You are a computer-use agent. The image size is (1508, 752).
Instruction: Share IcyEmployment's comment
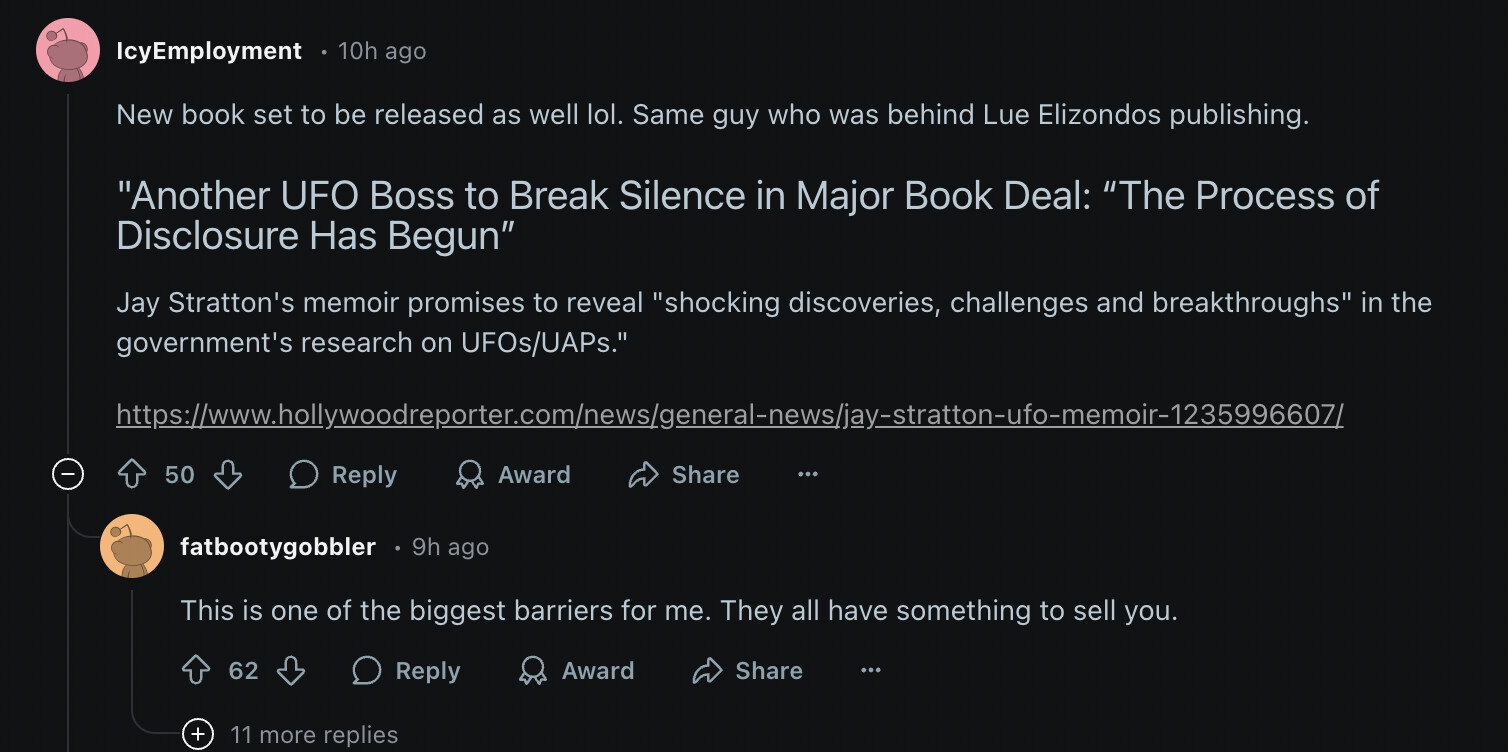coord(684,474)
